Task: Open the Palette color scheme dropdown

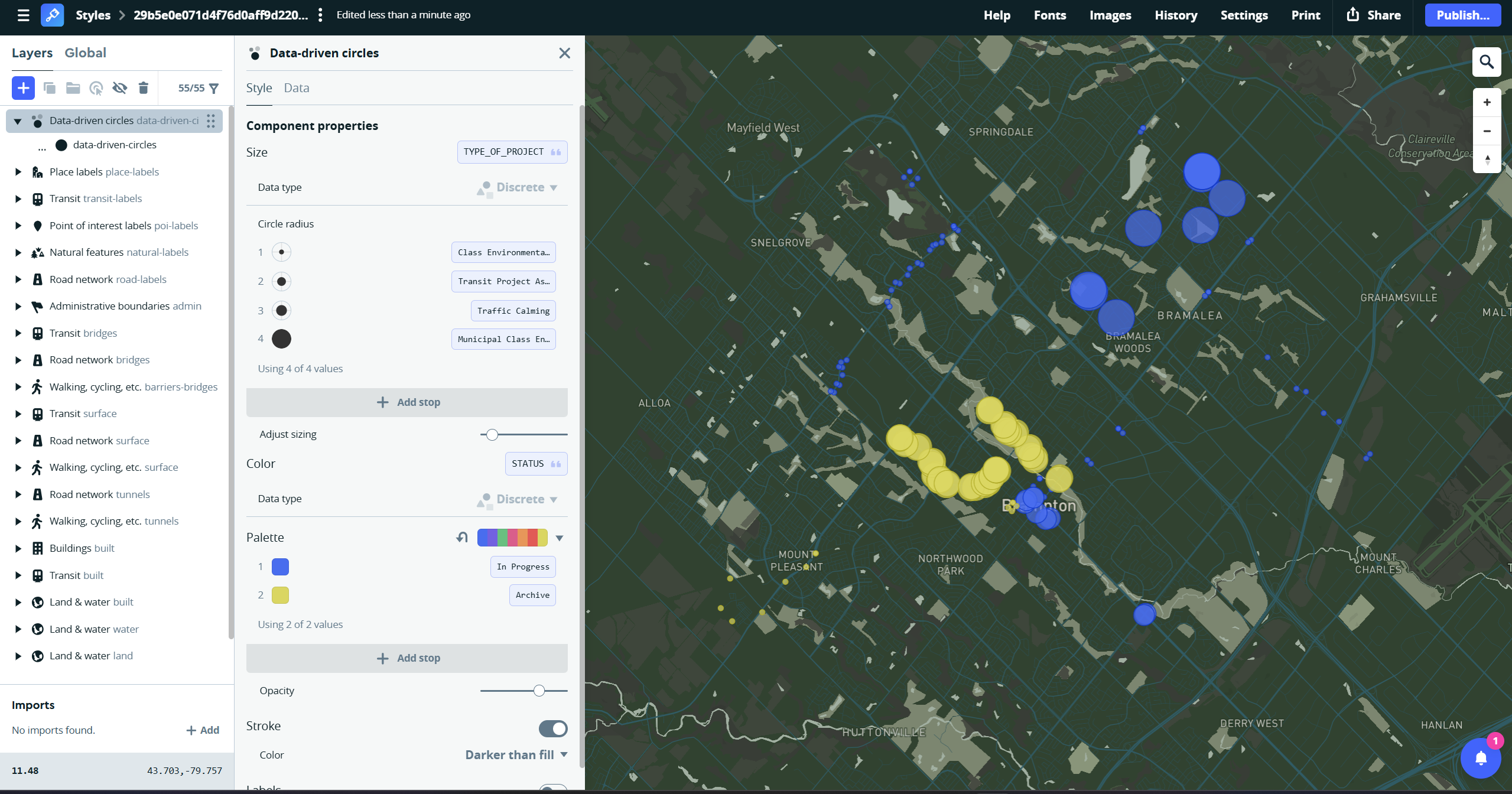Action: (x=559, y=538)
